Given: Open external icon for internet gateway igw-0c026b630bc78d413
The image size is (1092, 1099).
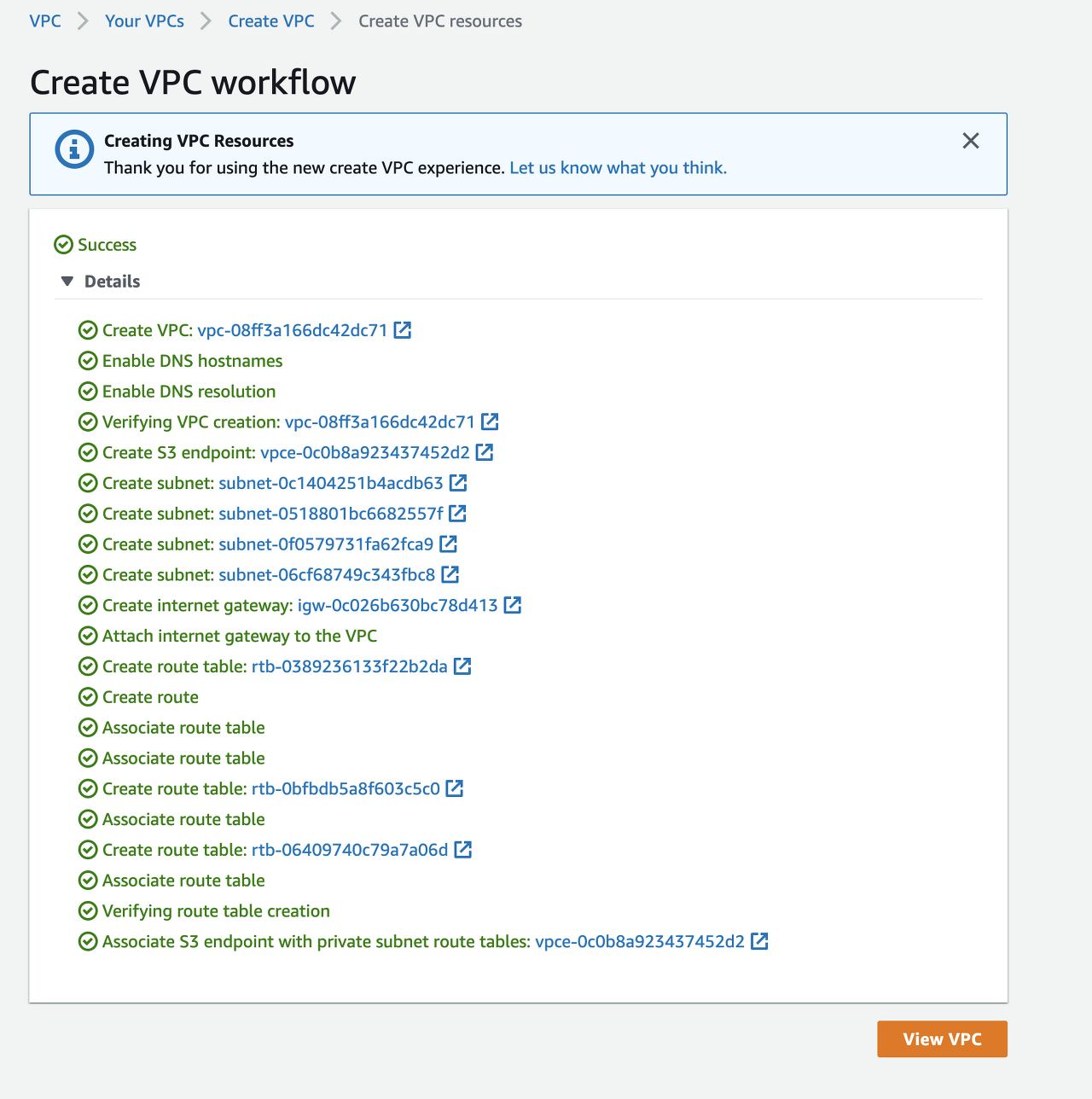Looking at the screenshot, I should [x=512, y=605].
